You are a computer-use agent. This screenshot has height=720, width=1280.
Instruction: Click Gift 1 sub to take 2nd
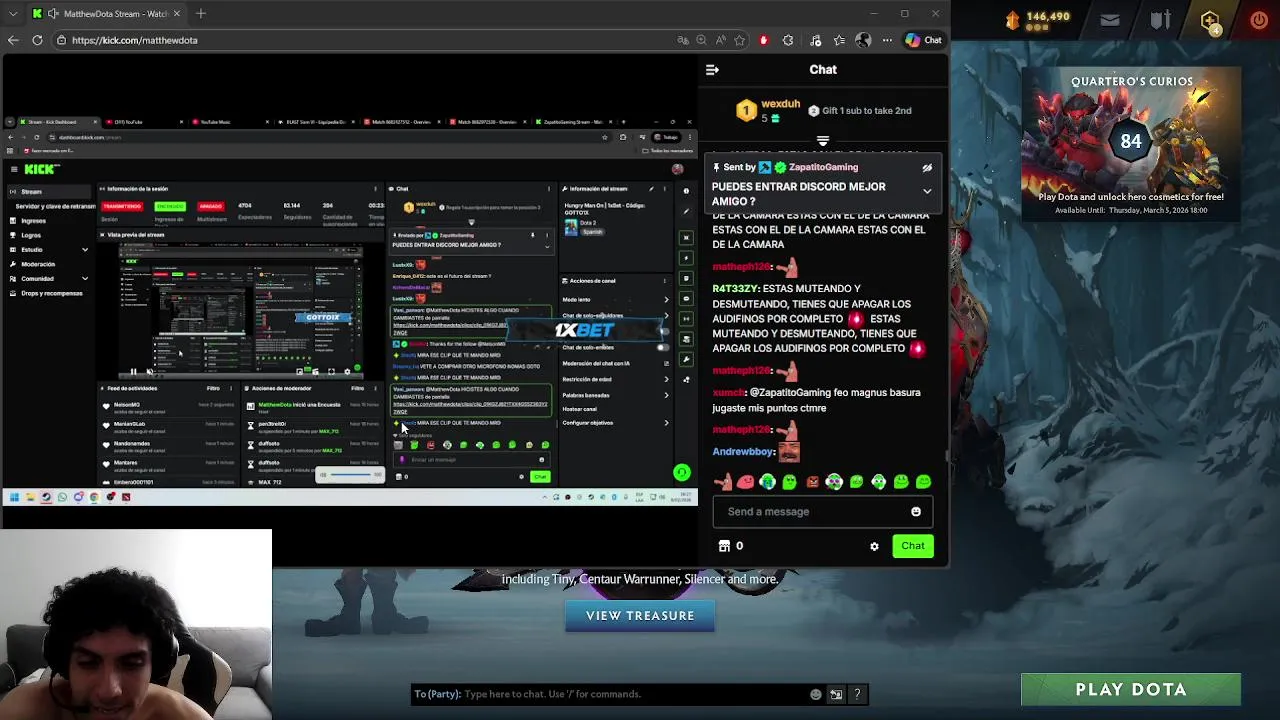860,111
